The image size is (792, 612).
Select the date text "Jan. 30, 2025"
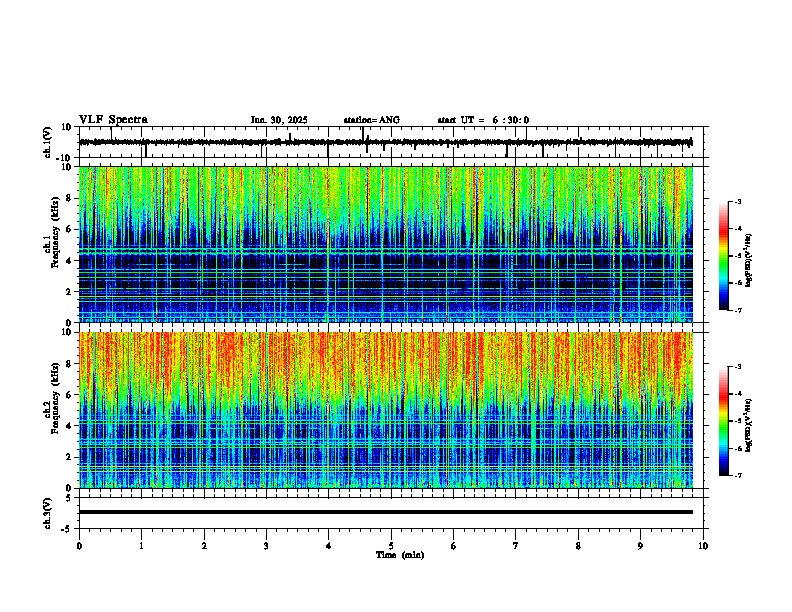click(x=279, y=120)
